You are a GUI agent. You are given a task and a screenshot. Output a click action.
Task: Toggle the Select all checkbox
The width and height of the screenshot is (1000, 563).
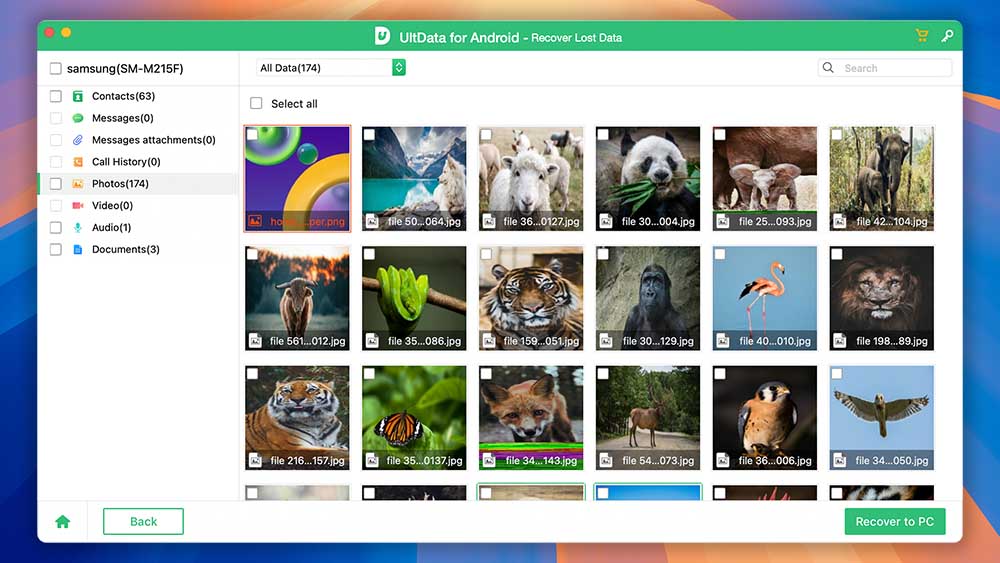(256, 103)
